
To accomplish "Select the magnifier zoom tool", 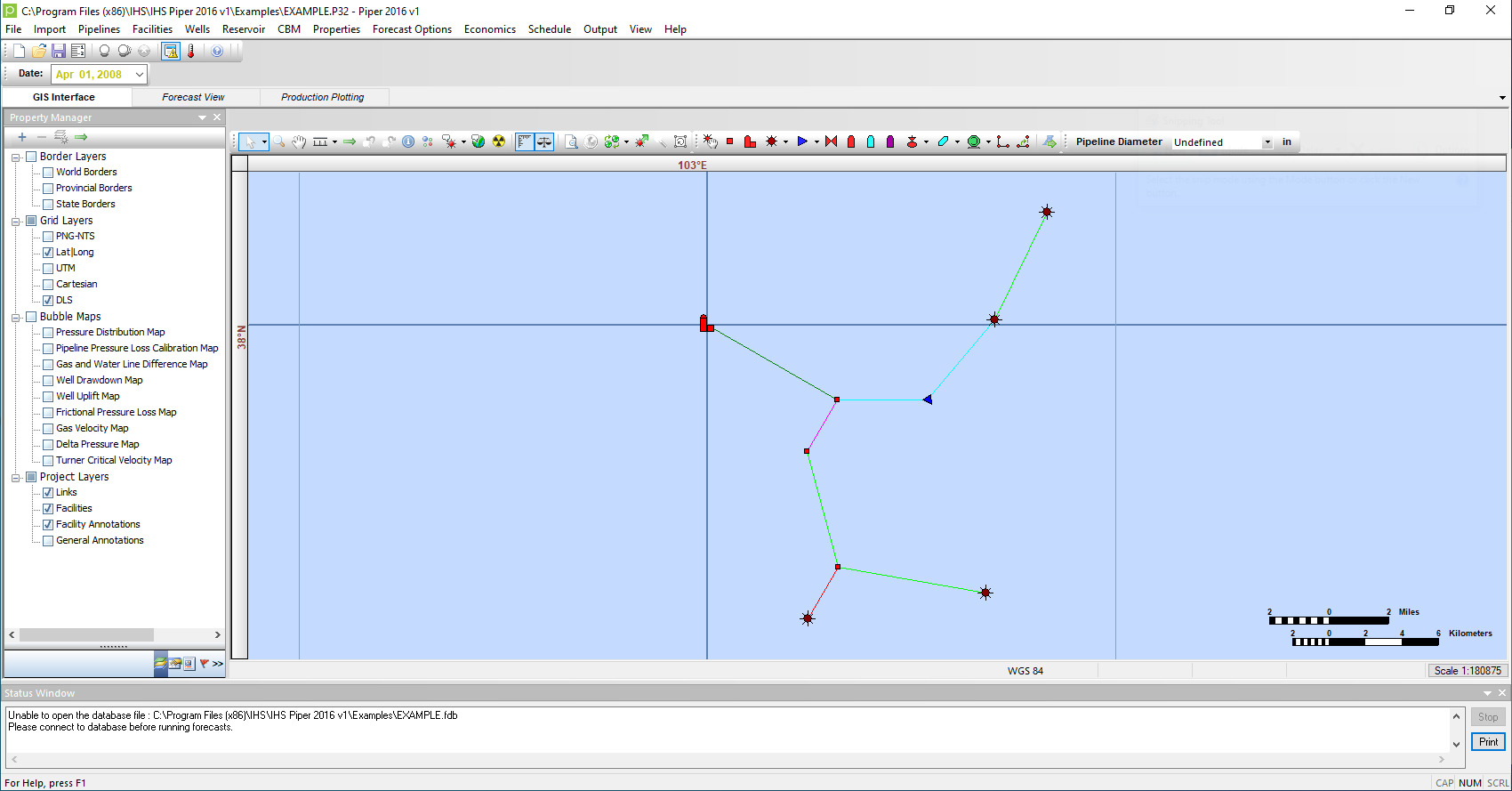I will coord(279,141).
